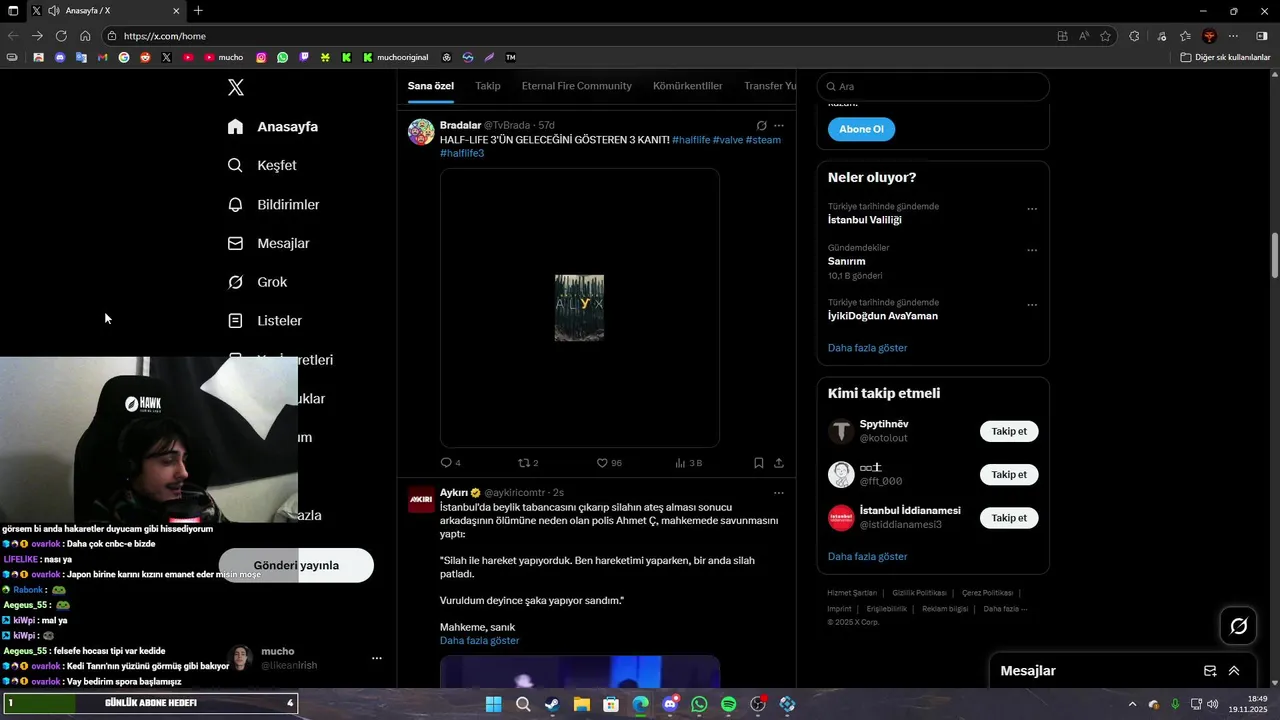Open a new browser tab
Image resolution: width=1280 pixels, height=720 pixels.
click(198, 11)
